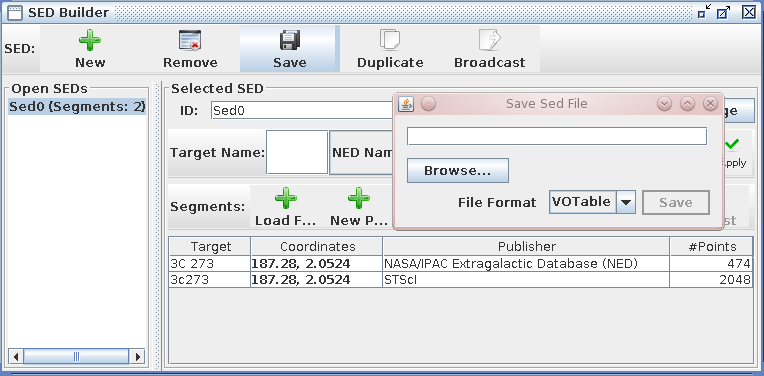
Task: Select Sed0 (Segments: 2) in Open SEDs
Action: (77, 107)
